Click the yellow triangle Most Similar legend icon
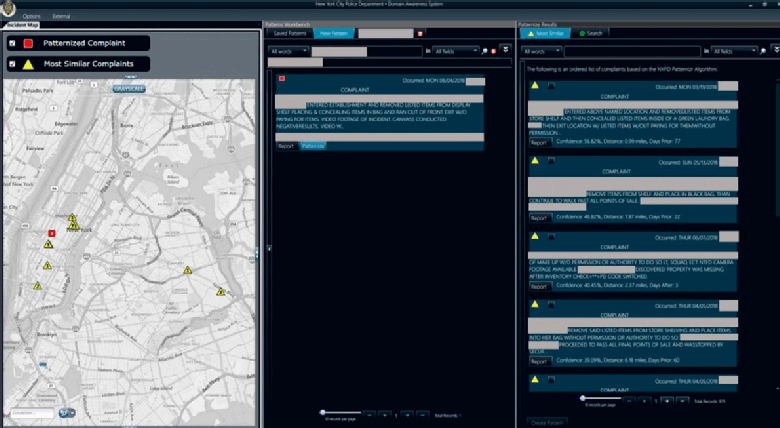Image resolution: width=780 pixels, height=428 pixels. point(28,64)
